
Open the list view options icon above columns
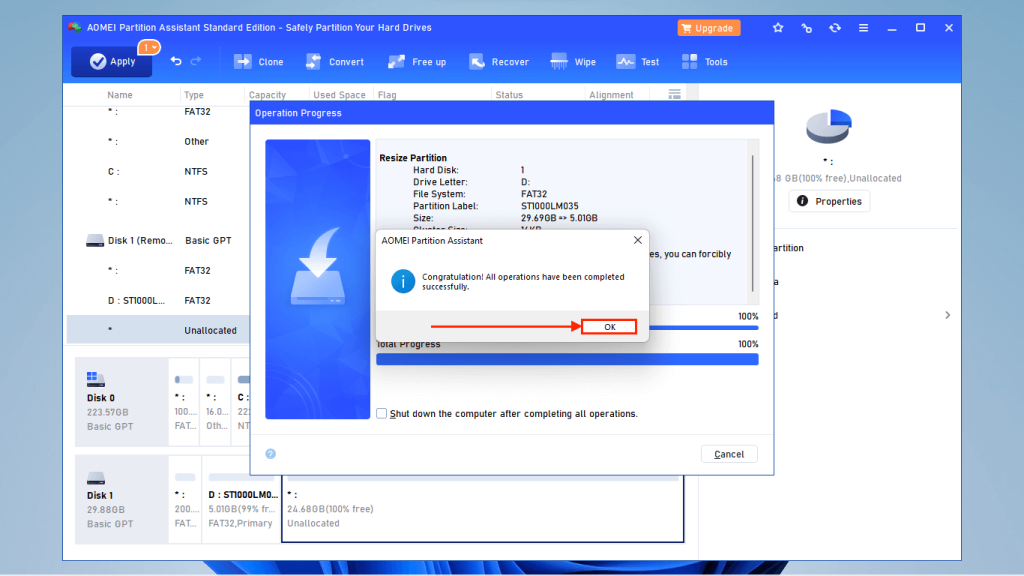tap(674, 93)
